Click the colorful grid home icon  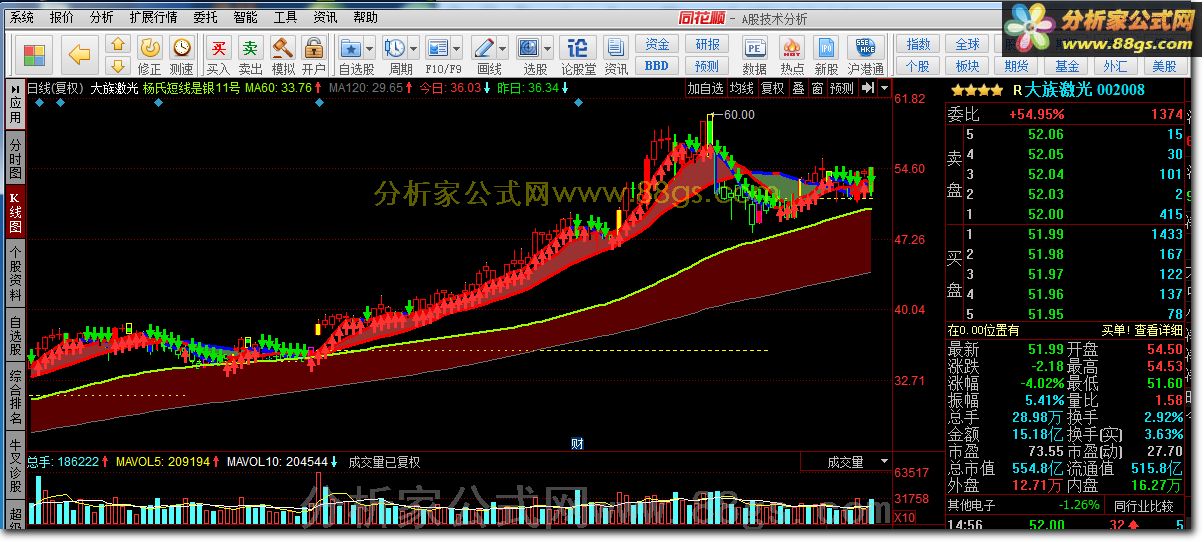pos(35,54)
